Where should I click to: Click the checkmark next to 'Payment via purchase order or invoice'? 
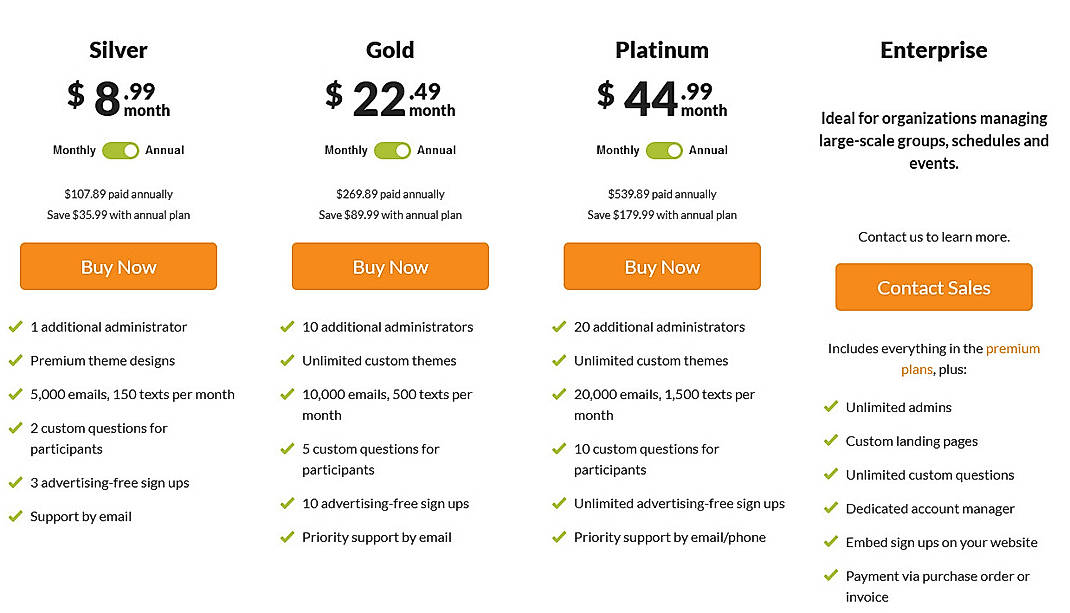click(x=832, y=576)
